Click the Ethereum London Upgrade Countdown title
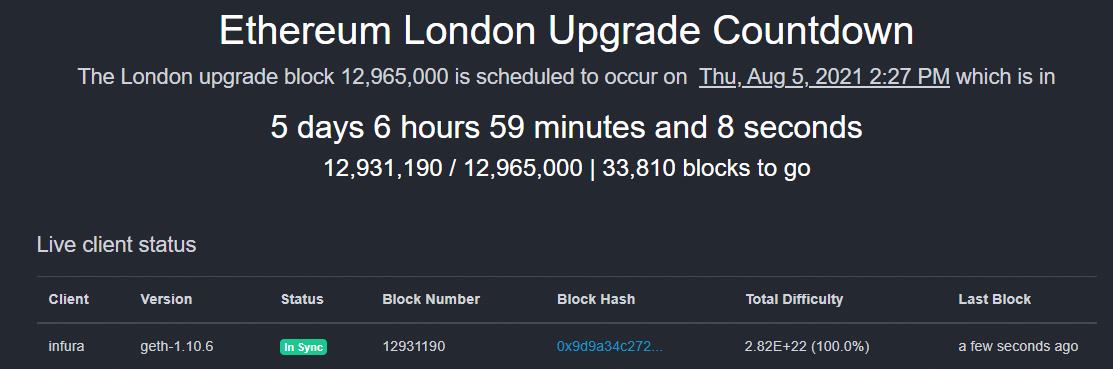1113x369 pixels. coord(566,31)
